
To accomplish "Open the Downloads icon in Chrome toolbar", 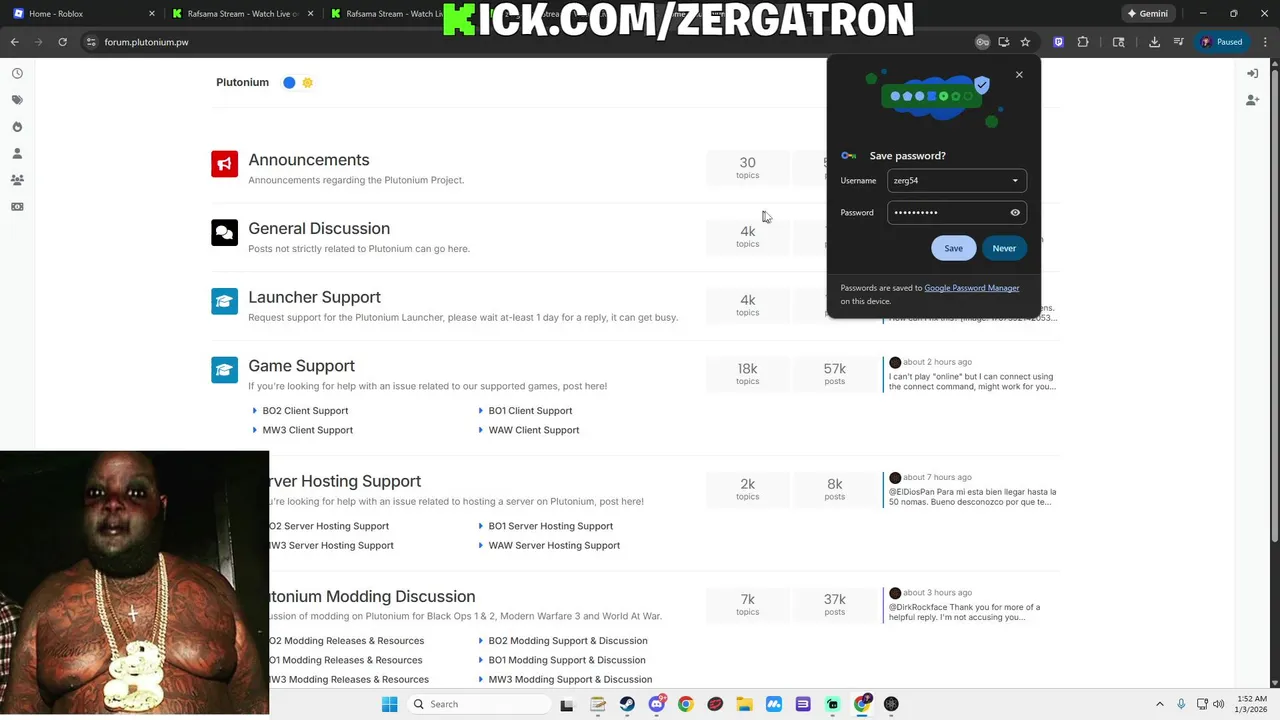I will pyautogui.click(x=1154, y=42).
